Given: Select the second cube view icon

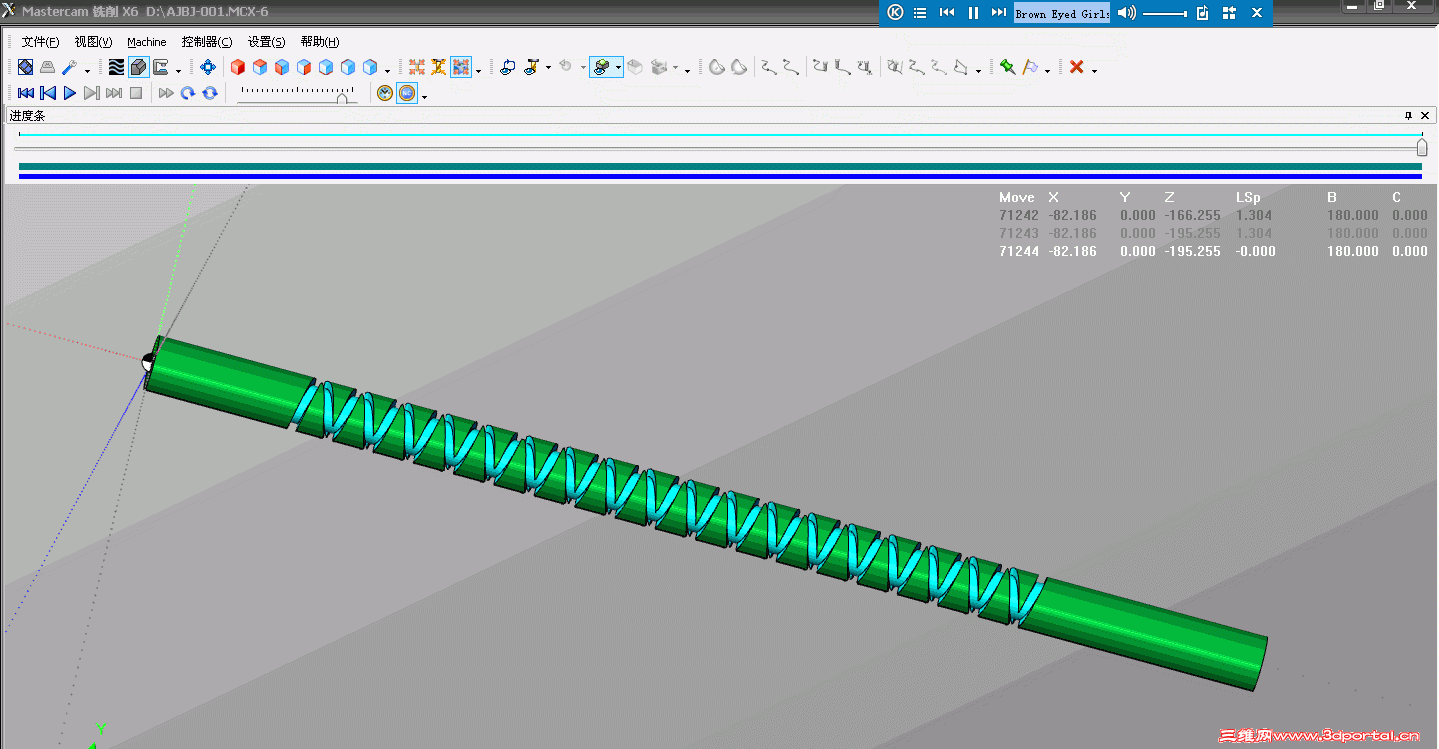Looking at the screenshot, I should coord(260,67).
